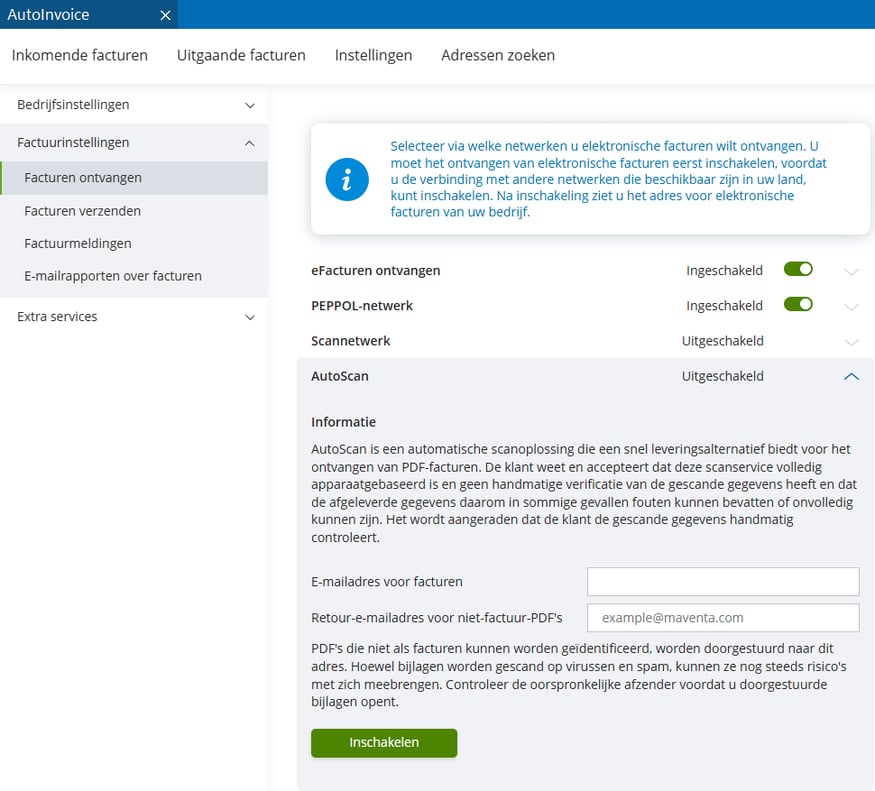Viewport: 875px width, 791px height.
Task: Select Facturen ontvangen in the sidebar
Action: pyautogui.click(x=134, y=178)
